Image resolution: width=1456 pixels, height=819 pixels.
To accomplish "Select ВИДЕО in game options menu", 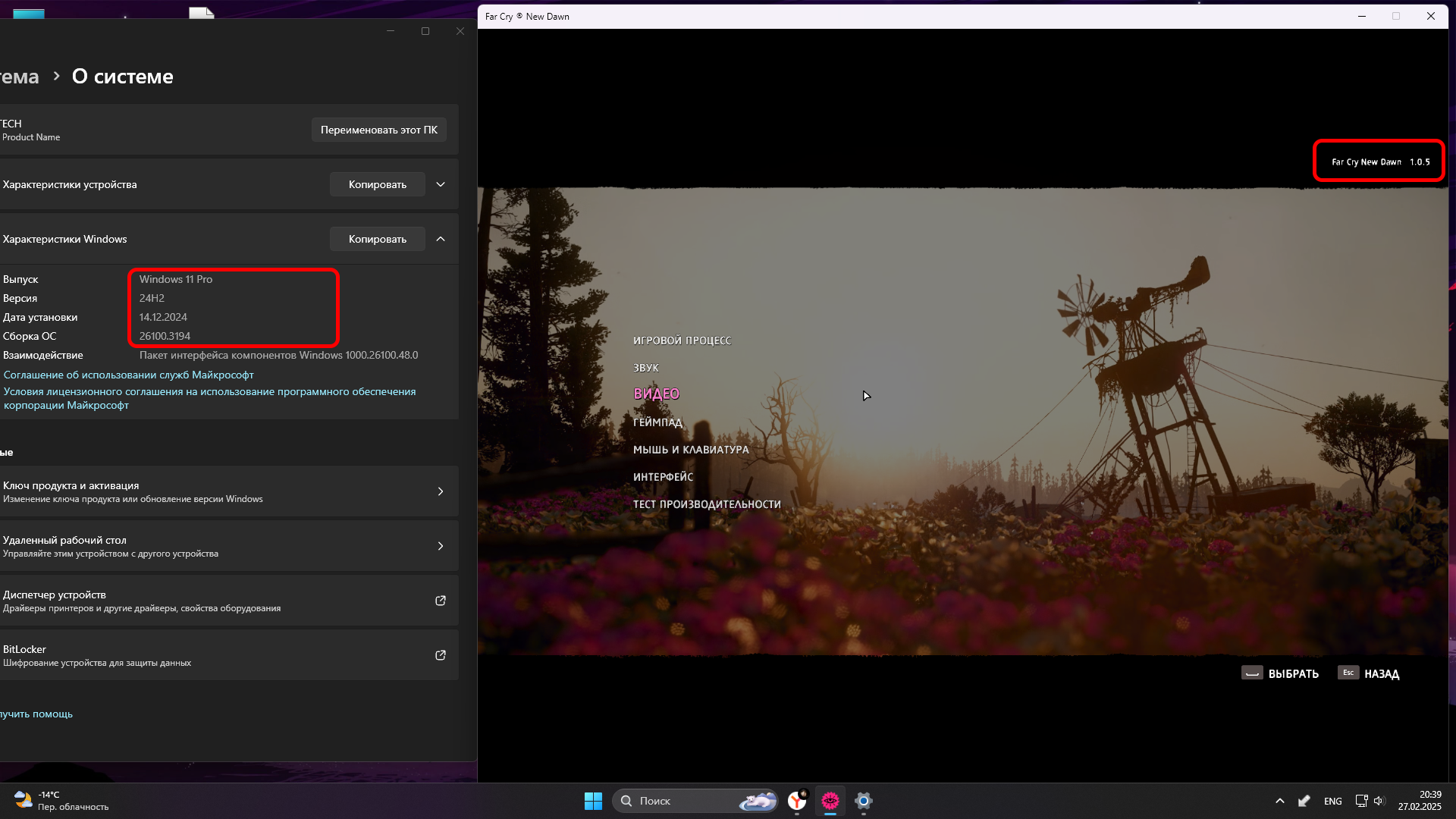I will [657, 394].
